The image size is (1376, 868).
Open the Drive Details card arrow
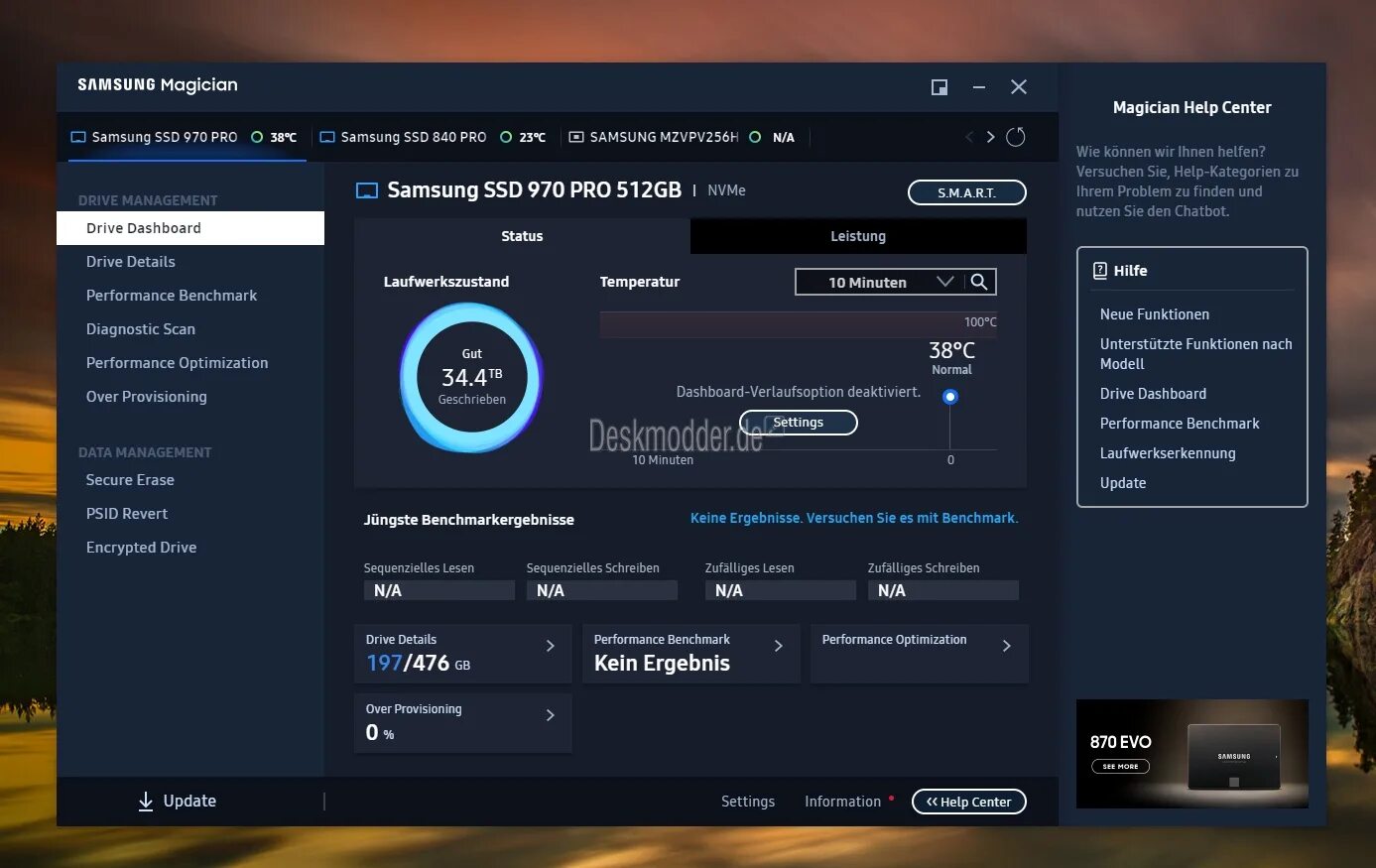click(551, 646)
